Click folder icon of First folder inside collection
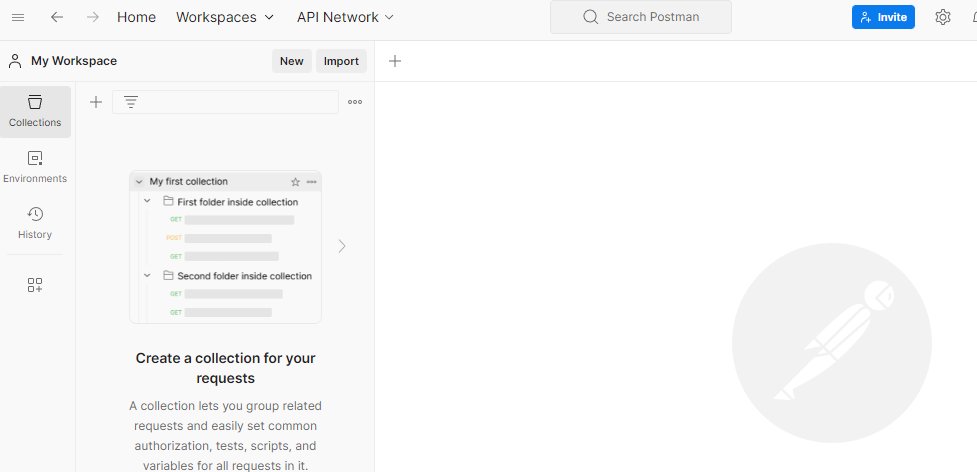This screenshot has width=977, height=472. pyautogui.click(x=168, y=201)
